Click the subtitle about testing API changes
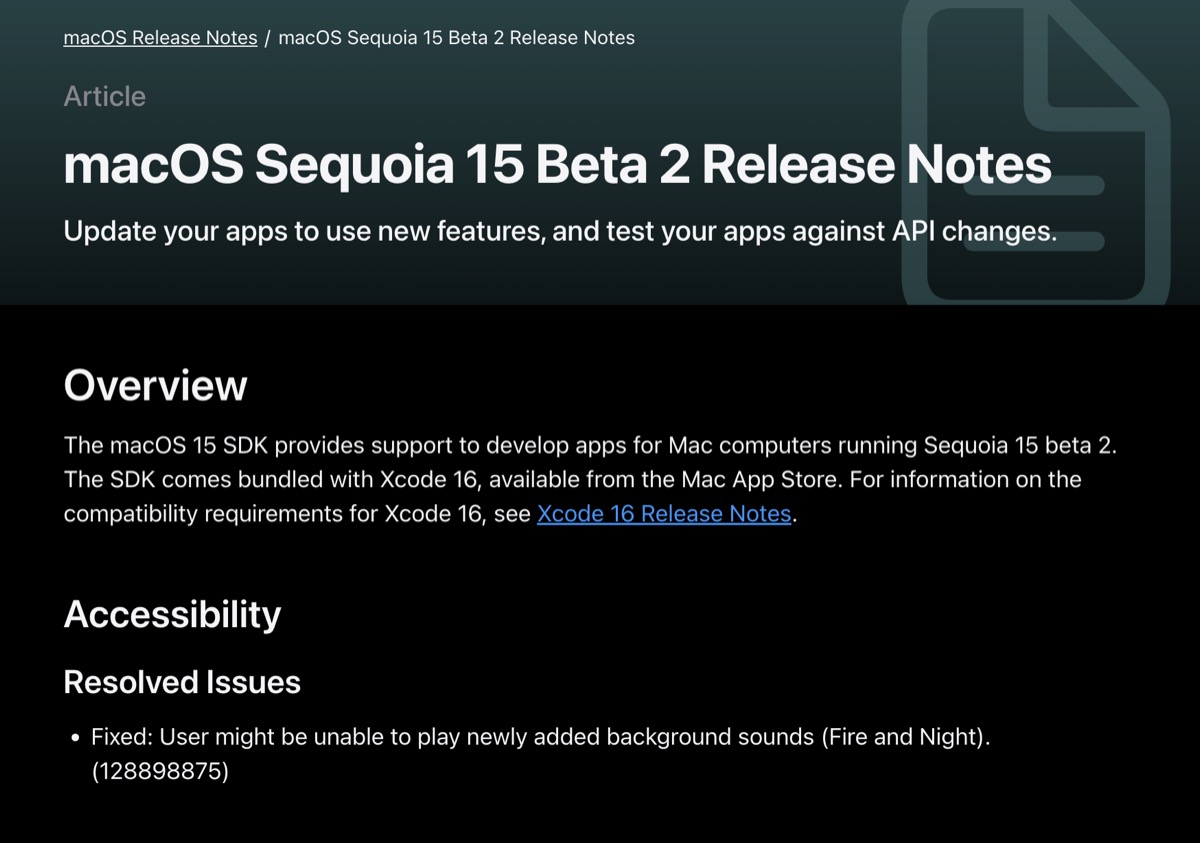The image size is (1200, 843). (560, 231)
